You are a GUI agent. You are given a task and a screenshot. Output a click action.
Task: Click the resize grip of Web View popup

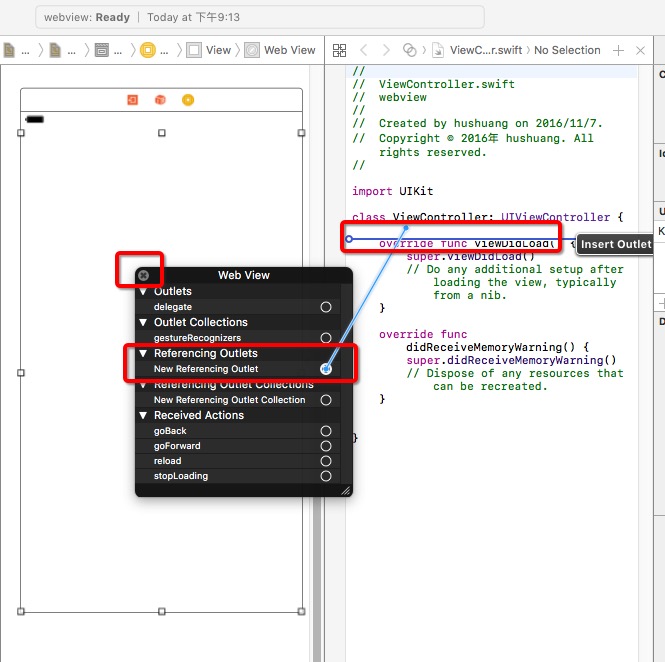(346, 491)
